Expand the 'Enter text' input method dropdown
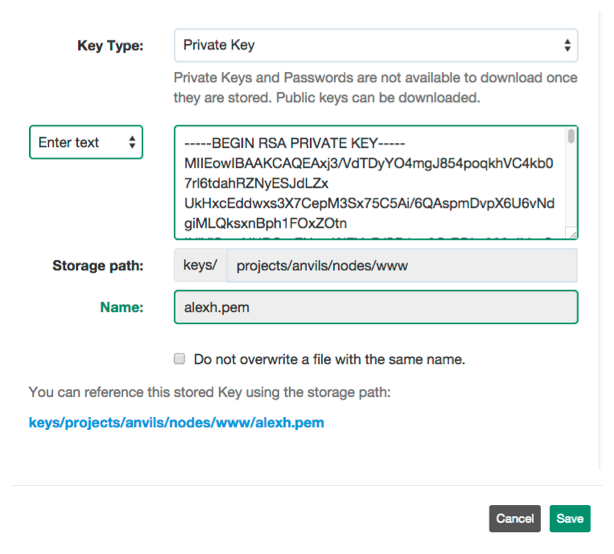The width and height of the screenshot is (614, 554). click(x=86, y=142)
